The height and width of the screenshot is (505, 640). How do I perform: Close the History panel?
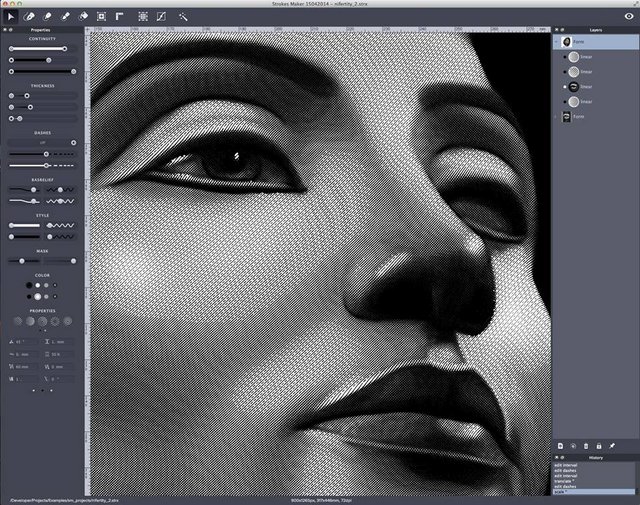pos(556,458)
